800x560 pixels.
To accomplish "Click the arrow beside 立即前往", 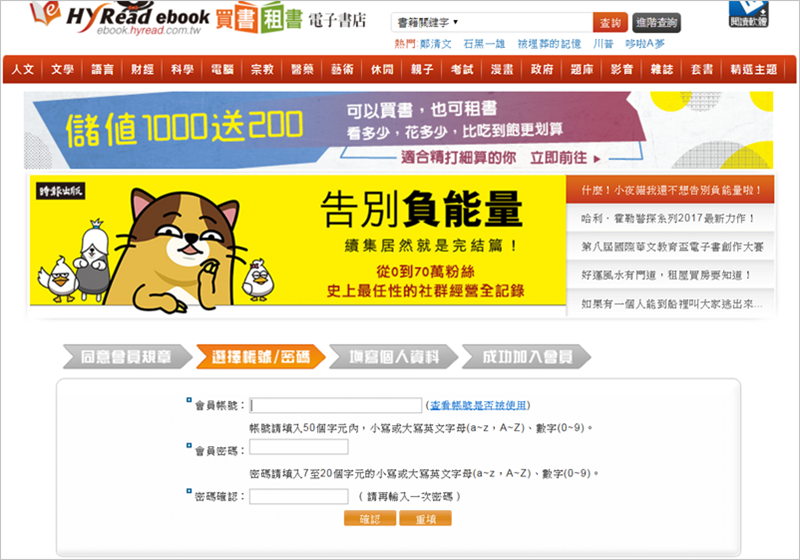I will [x=596, y=159].
